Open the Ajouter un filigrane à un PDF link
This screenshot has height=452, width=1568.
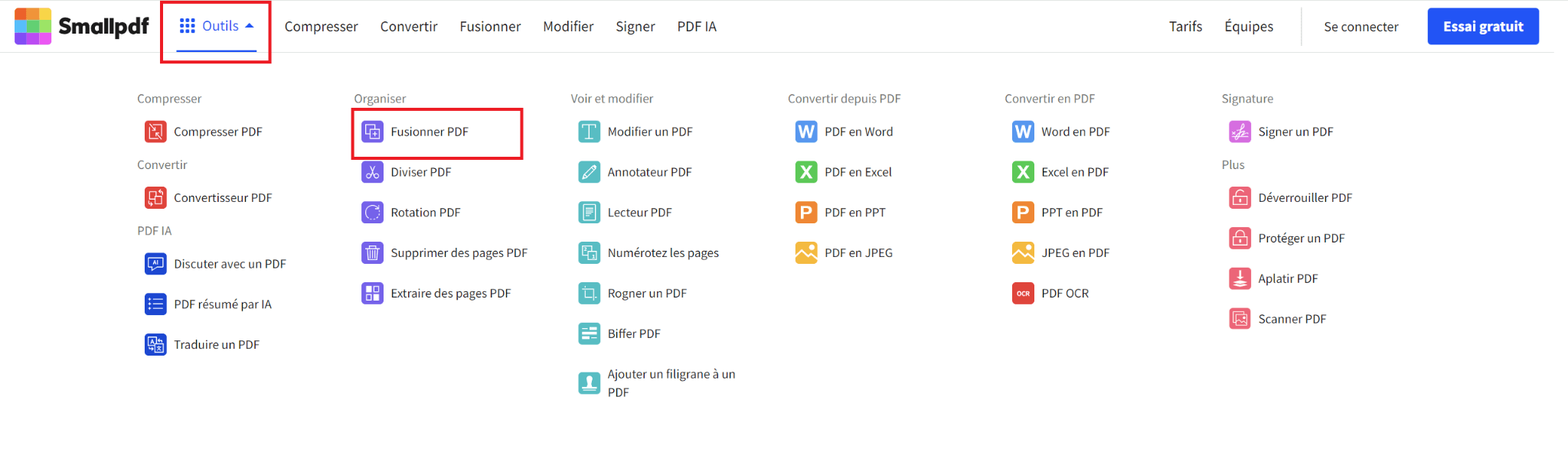tap(671, 383)
